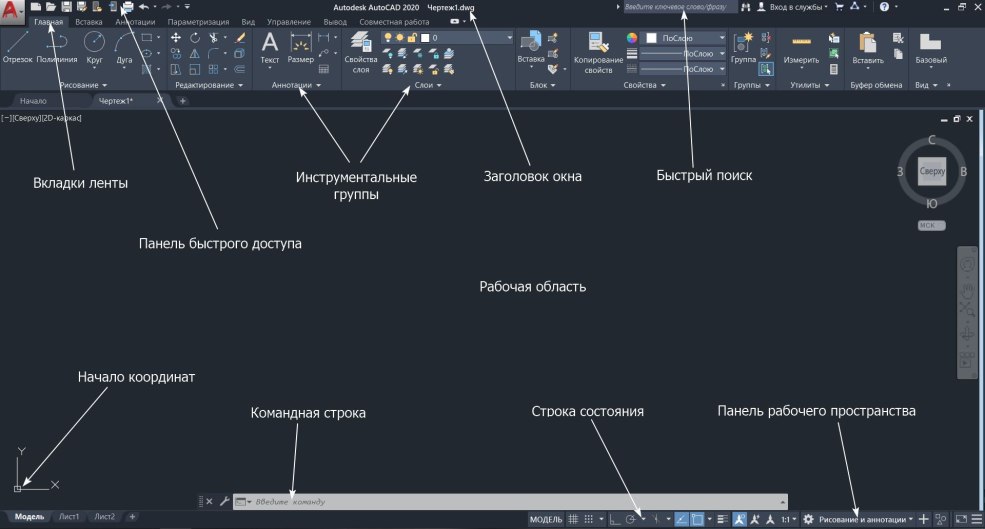The height and width of the screenshot is (529, 985).
Task: Click the Undo arrow icon
Action: point(144,7)
